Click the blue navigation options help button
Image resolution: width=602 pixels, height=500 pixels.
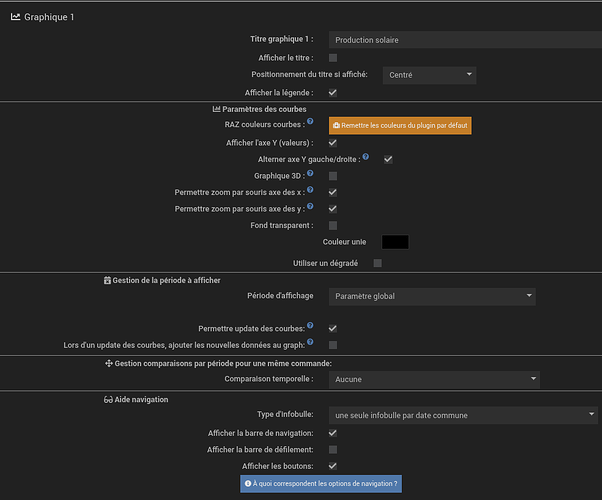pyautogui.click(x=320, y=484)
